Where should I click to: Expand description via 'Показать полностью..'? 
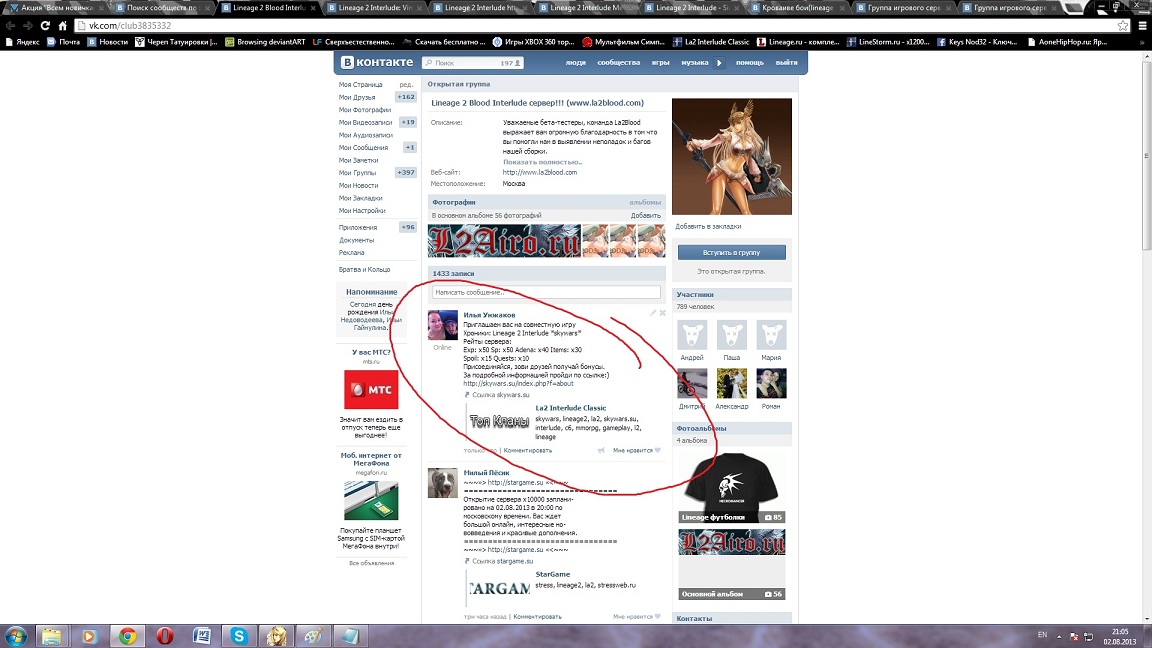tap(542, 162)
